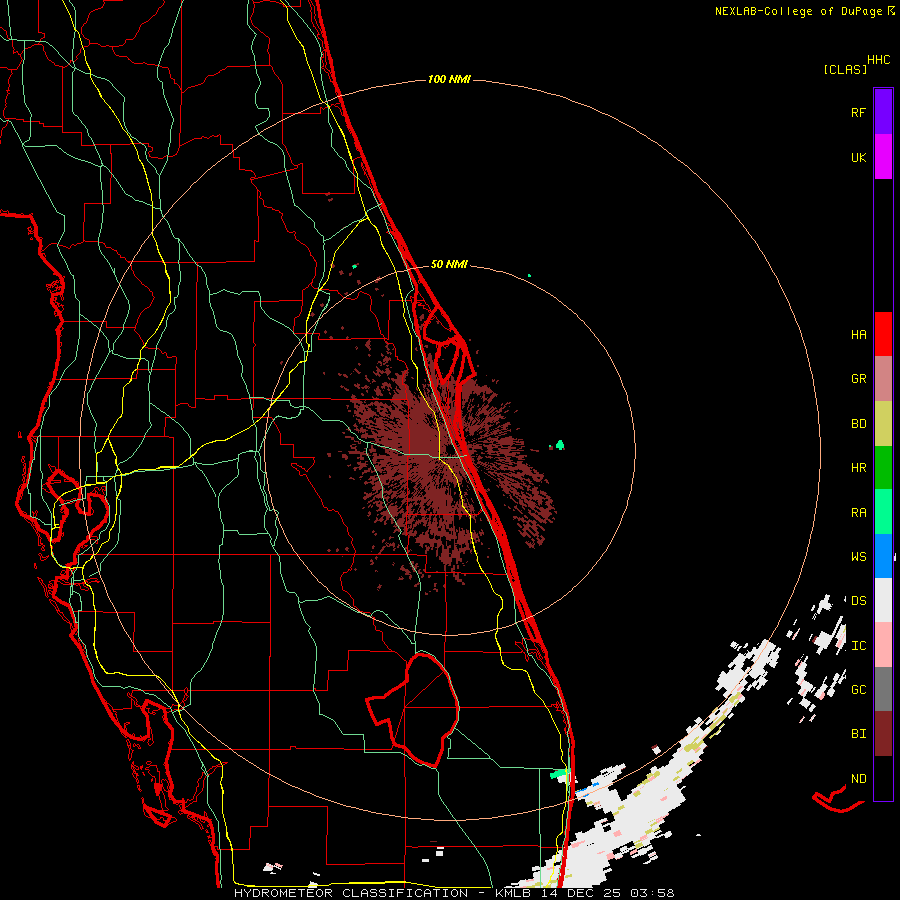Click the HR legend label
This screenshot has height=900, width=900.
click(x=858, y=468)
